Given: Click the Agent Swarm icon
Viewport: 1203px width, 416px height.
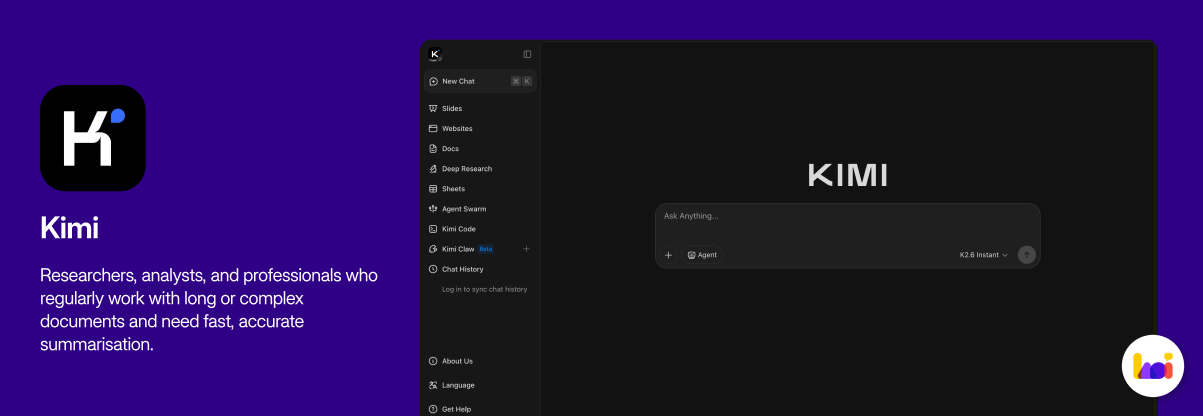Looking at the screenshot, I should [433, 208].
